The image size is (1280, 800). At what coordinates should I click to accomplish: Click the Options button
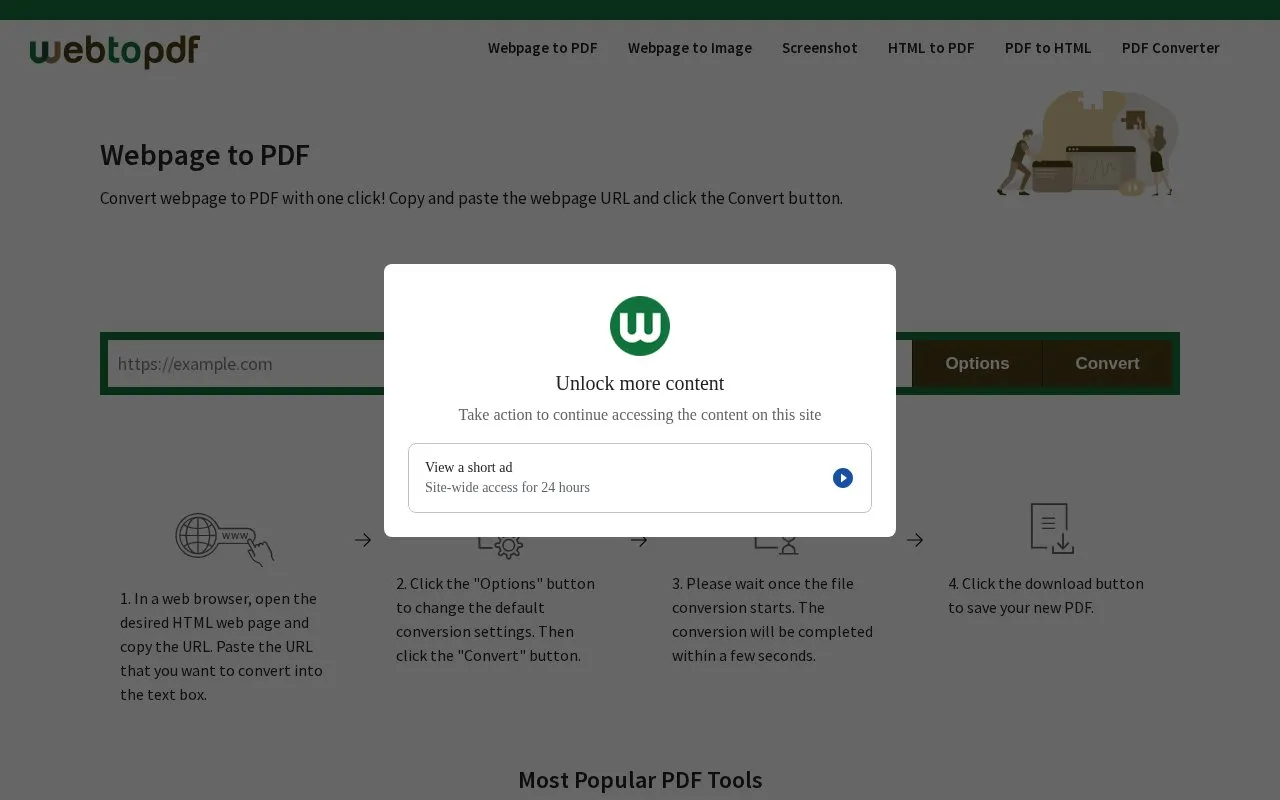(x=977, y=364)
